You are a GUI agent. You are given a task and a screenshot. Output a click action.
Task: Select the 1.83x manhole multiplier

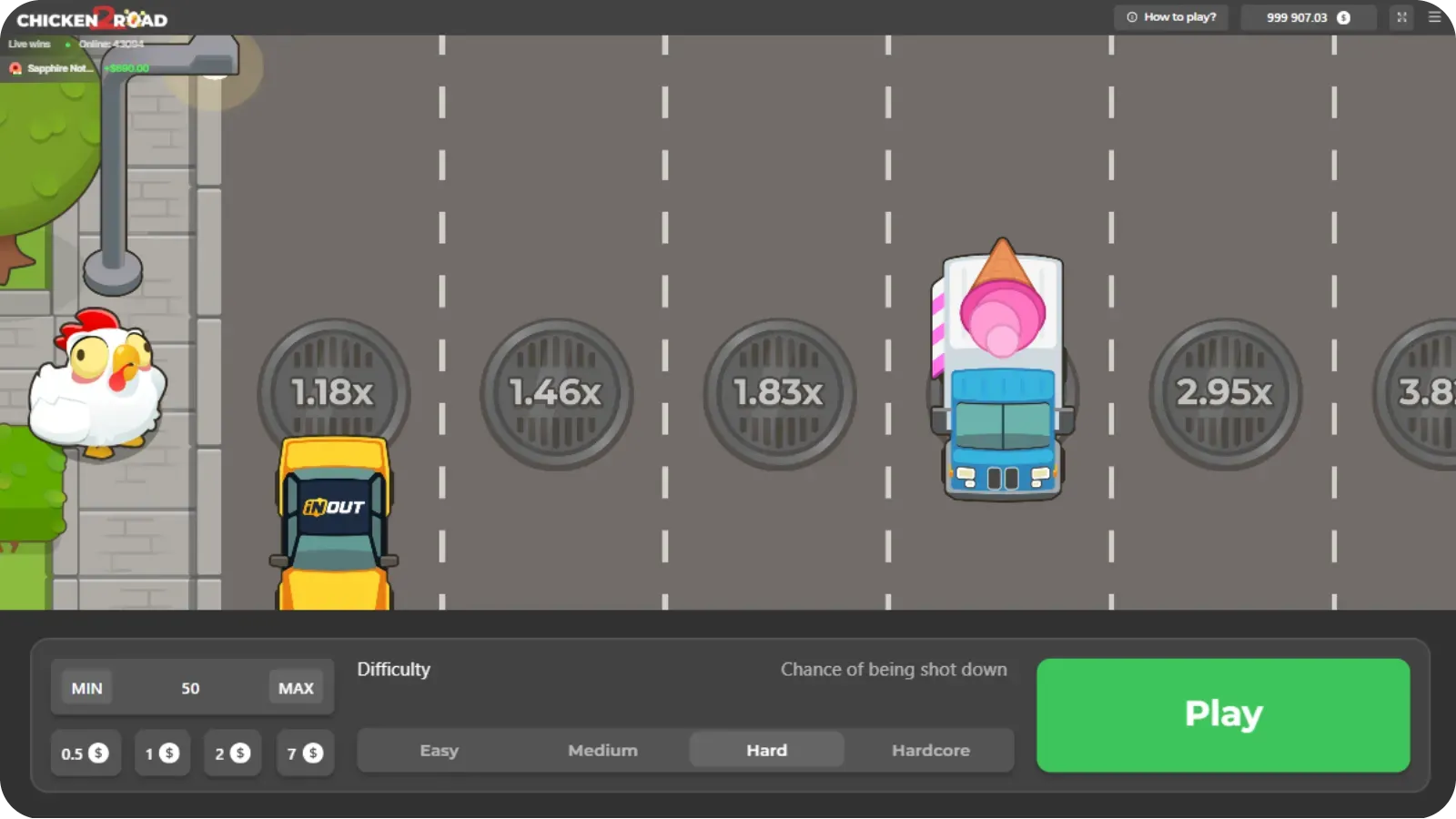[x=779, y=393]
